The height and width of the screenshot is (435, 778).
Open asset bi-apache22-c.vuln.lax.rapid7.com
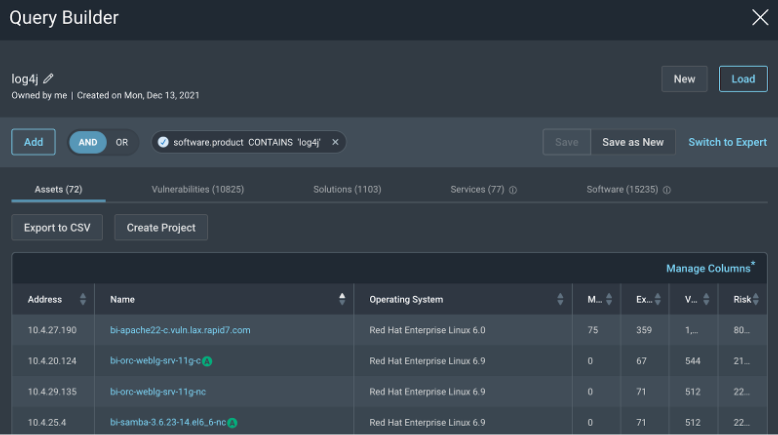click(x=180, y=330)
